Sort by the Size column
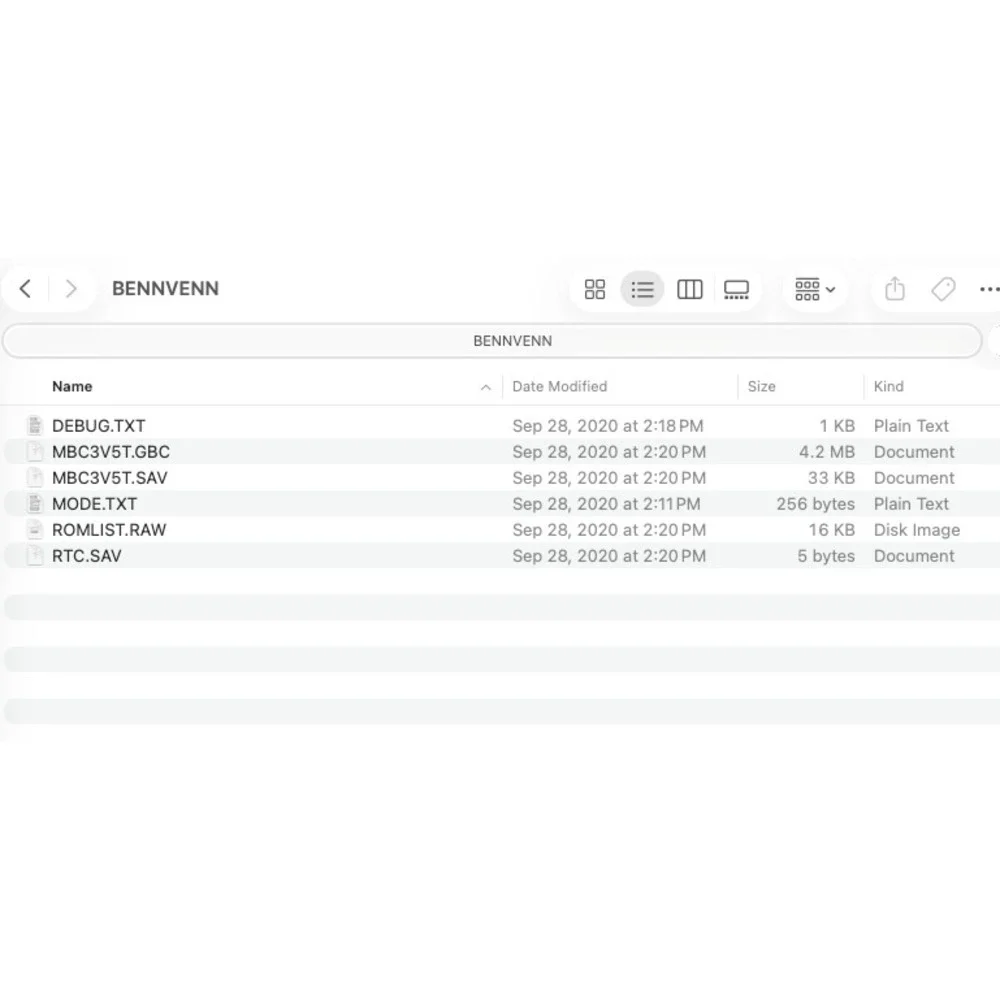 pyautogui.click(x=761, y=386)
